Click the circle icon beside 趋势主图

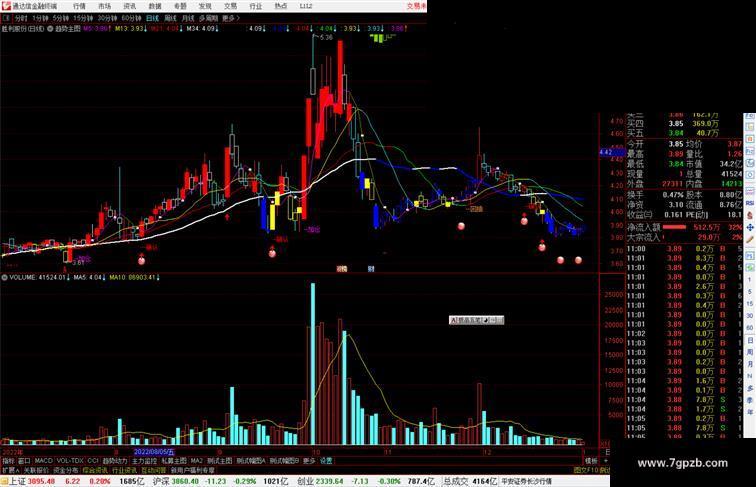click(x=50, y=29)
